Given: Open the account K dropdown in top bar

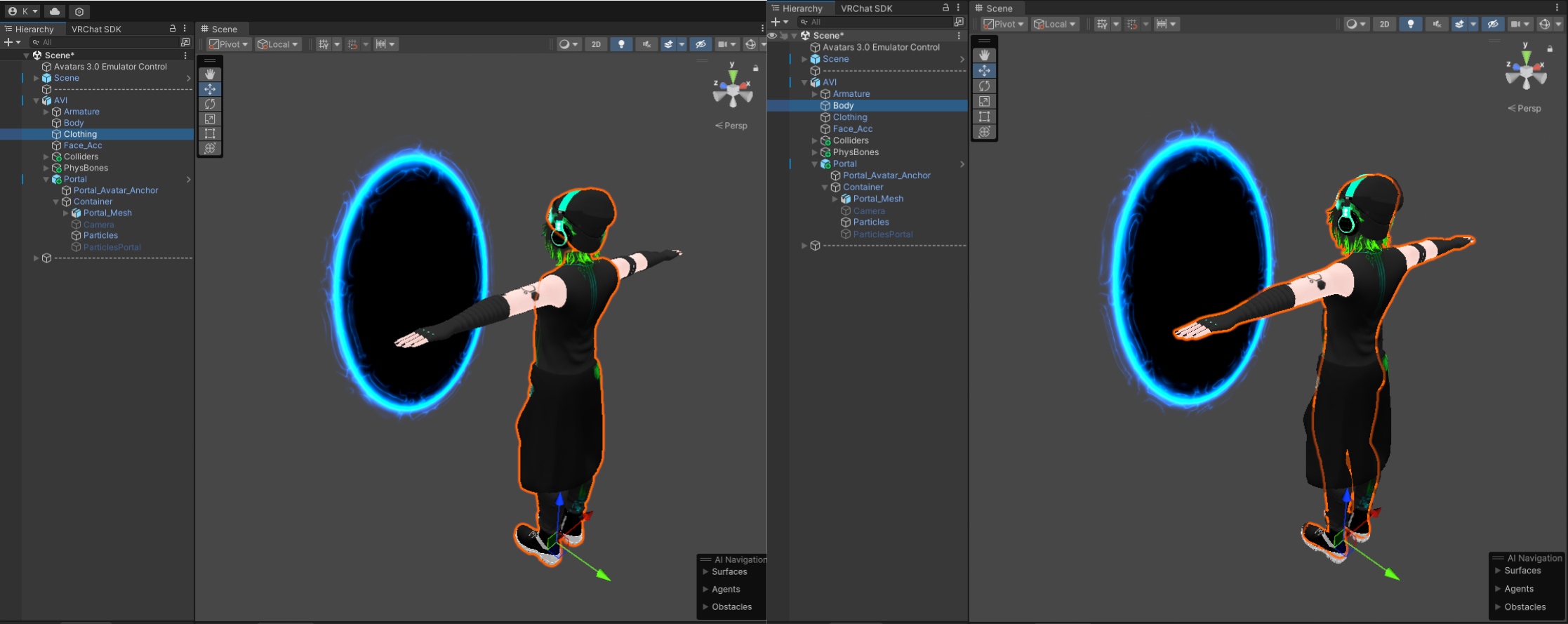Looking at the screenshot, I should [x=23, y=11].
